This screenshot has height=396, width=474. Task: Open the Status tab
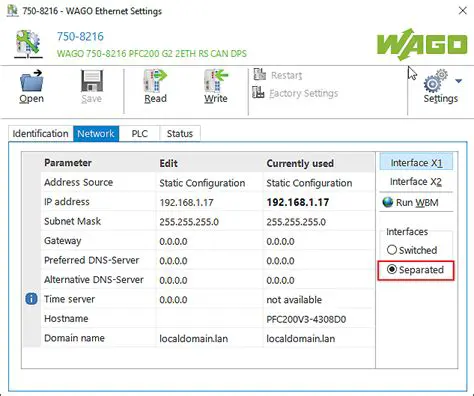(x=180, y=134)
